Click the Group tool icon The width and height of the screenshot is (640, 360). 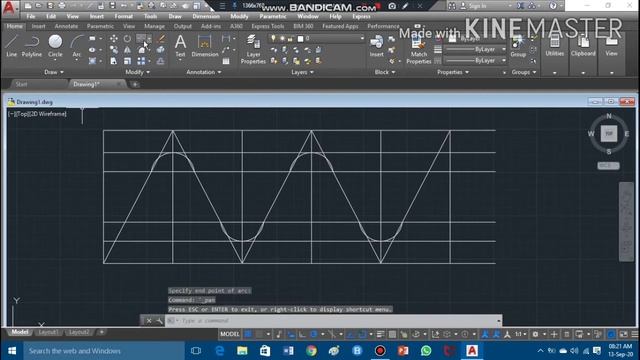coord(518,46)
